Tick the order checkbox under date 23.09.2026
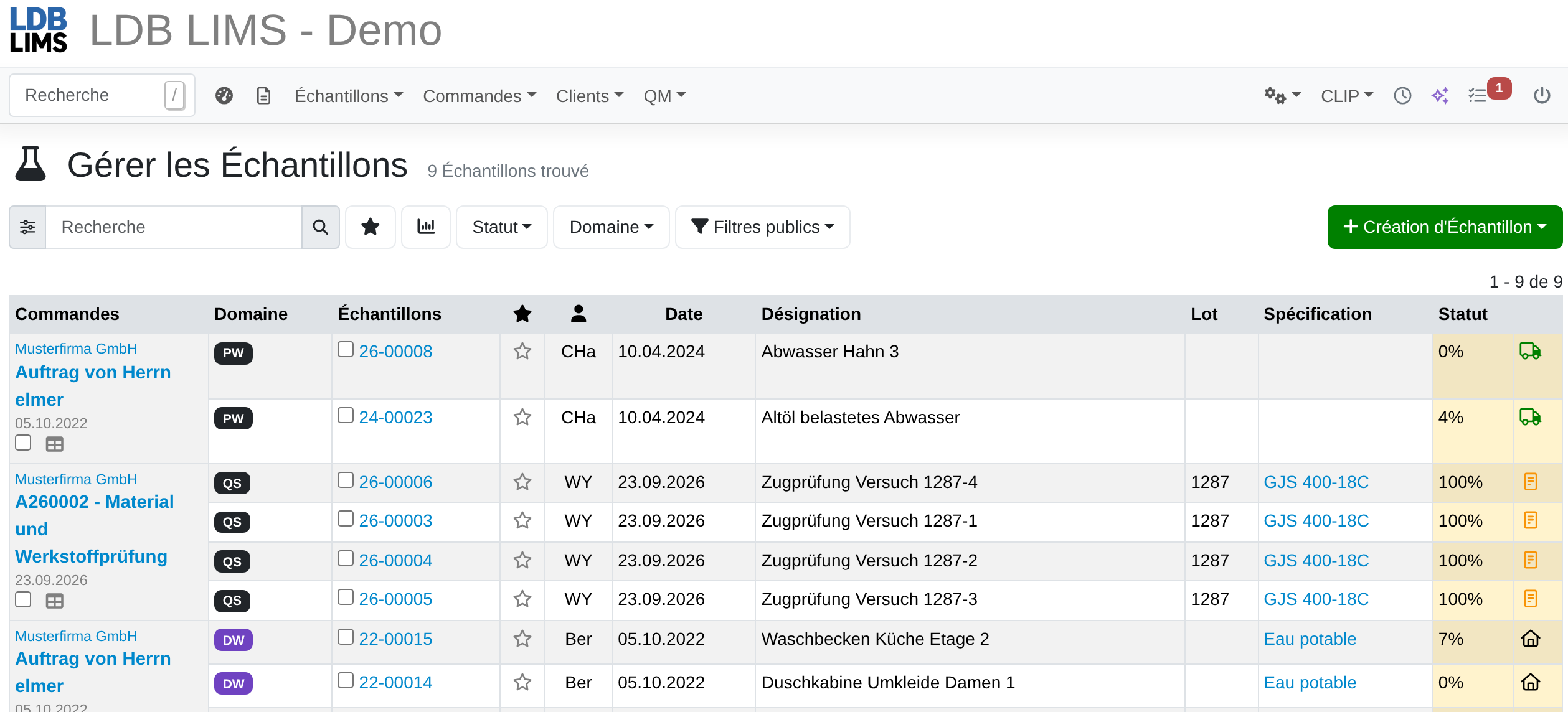Screen dimensions: 1568x712 pos(23,599)
